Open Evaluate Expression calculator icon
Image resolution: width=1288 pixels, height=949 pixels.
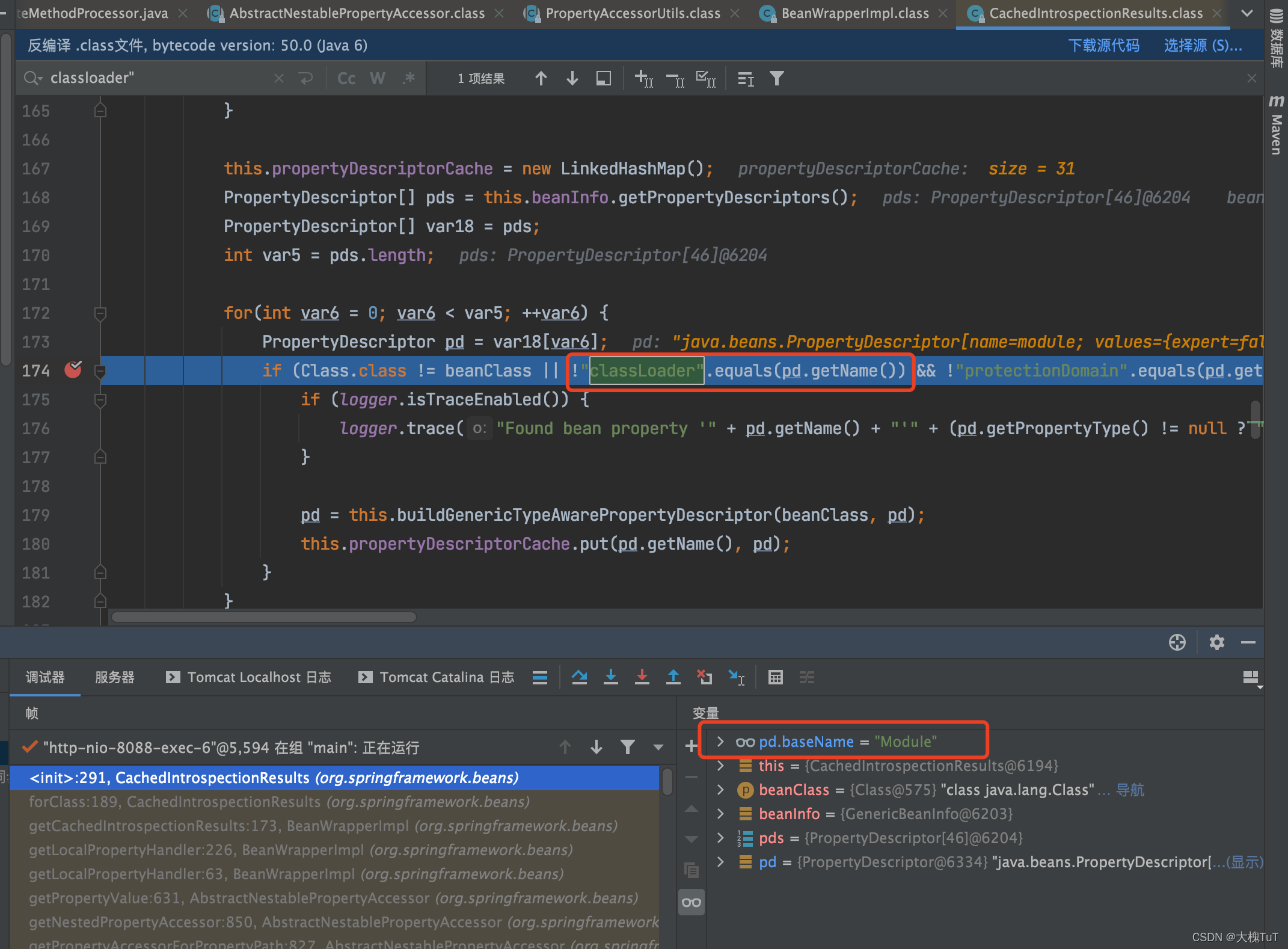coord(776,678)
